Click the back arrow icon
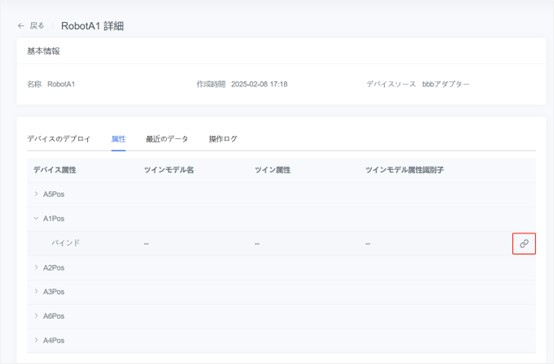The height and width of the screenshot is (364, 554). pyautogui.click(x=21, y=26)
